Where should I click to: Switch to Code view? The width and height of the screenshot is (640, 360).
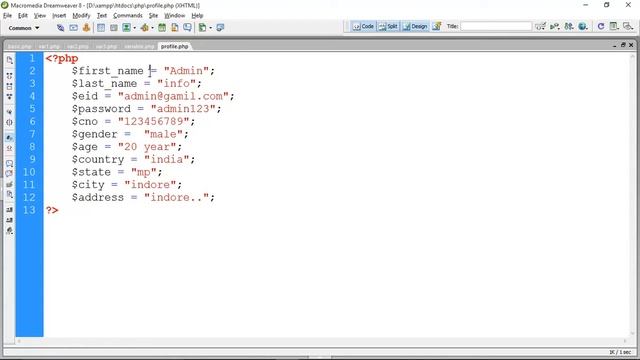click(363, 27)
